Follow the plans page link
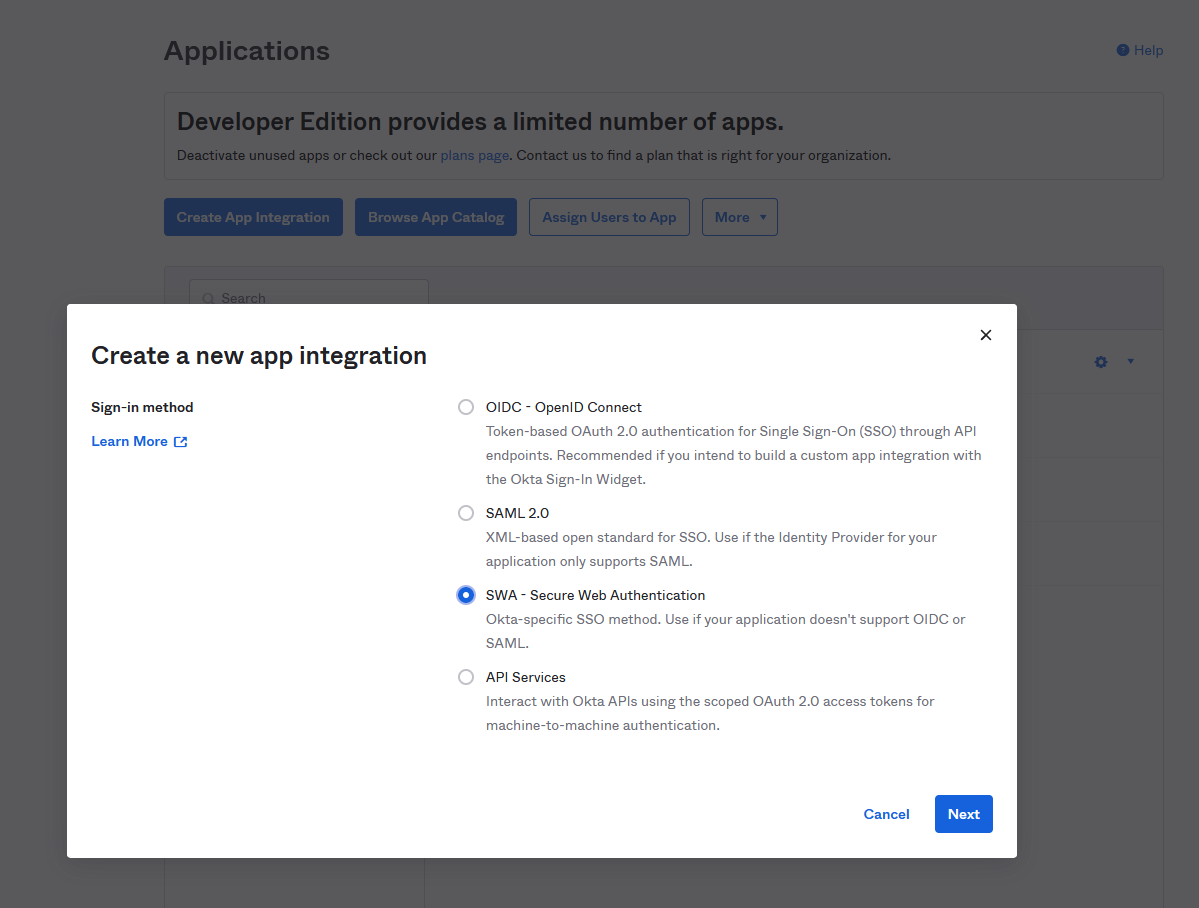 (x=475, y=155)
